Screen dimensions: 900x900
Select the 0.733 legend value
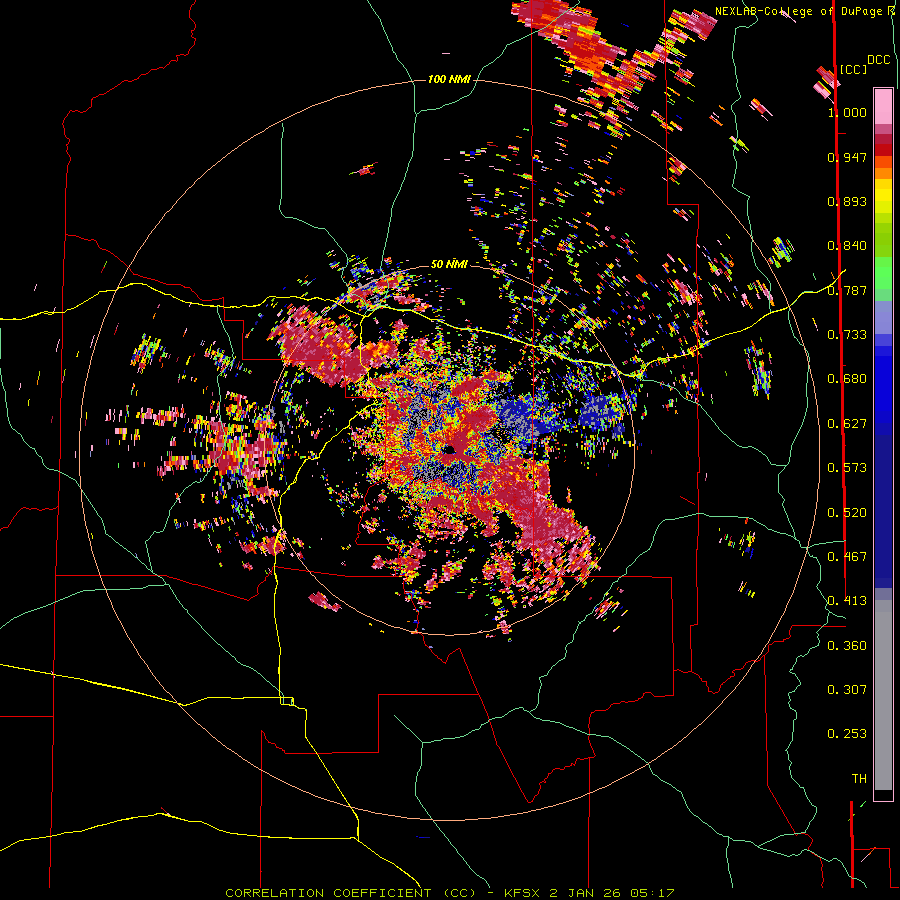pos(847,335)
